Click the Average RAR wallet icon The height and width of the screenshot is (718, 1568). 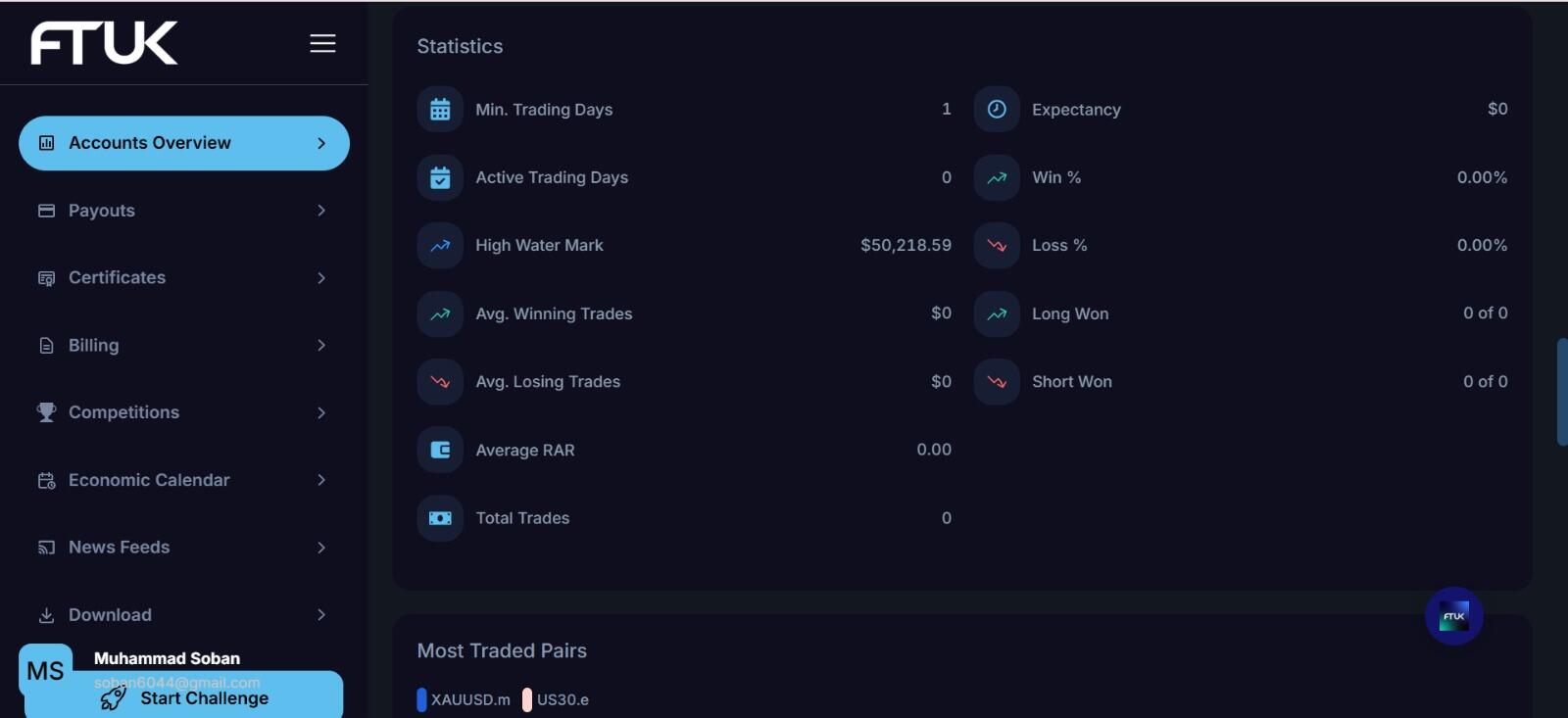click(x=440, y=450)
